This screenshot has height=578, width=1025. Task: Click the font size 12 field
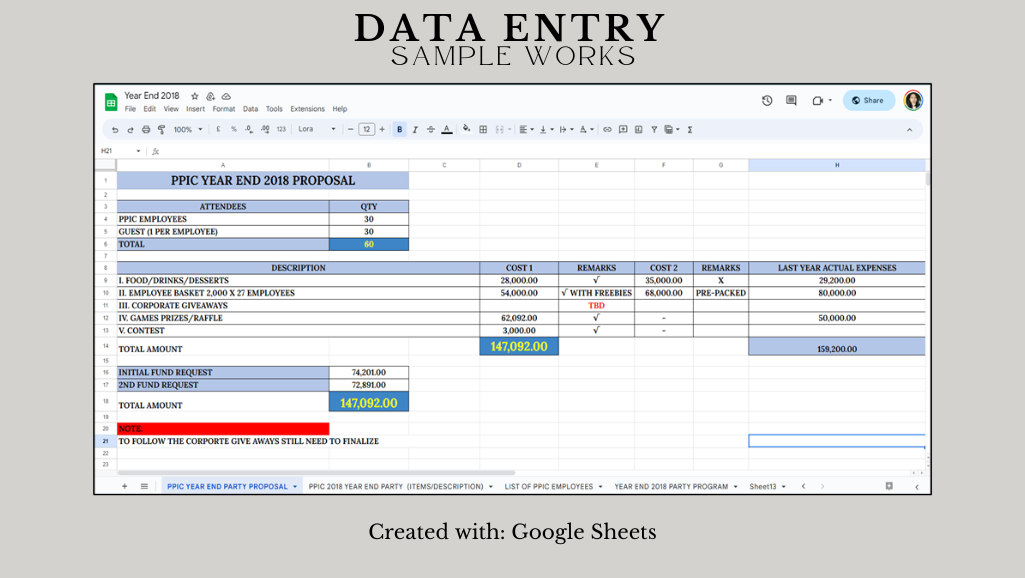tap(367, 129)
